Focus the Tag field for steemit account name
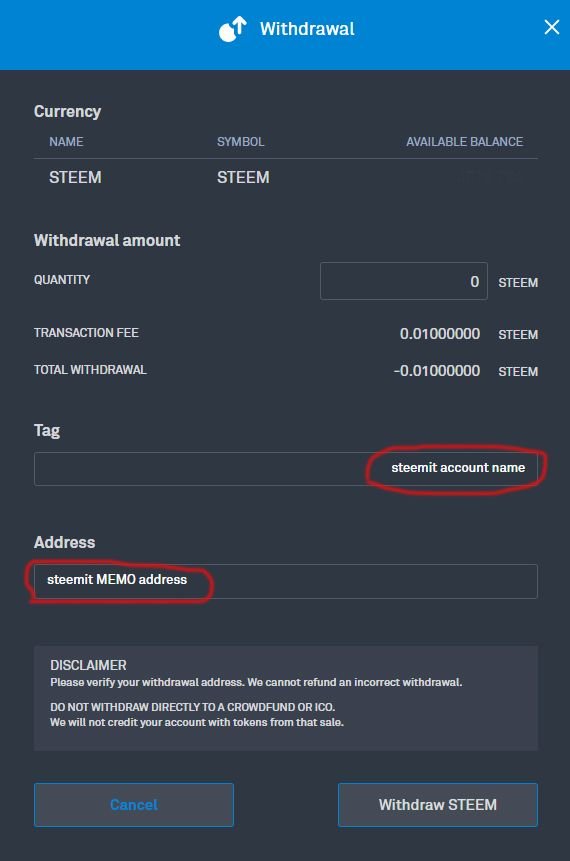The width and height of the screenshot is (570, 861). pyautogui.click(x=286, y=468)
